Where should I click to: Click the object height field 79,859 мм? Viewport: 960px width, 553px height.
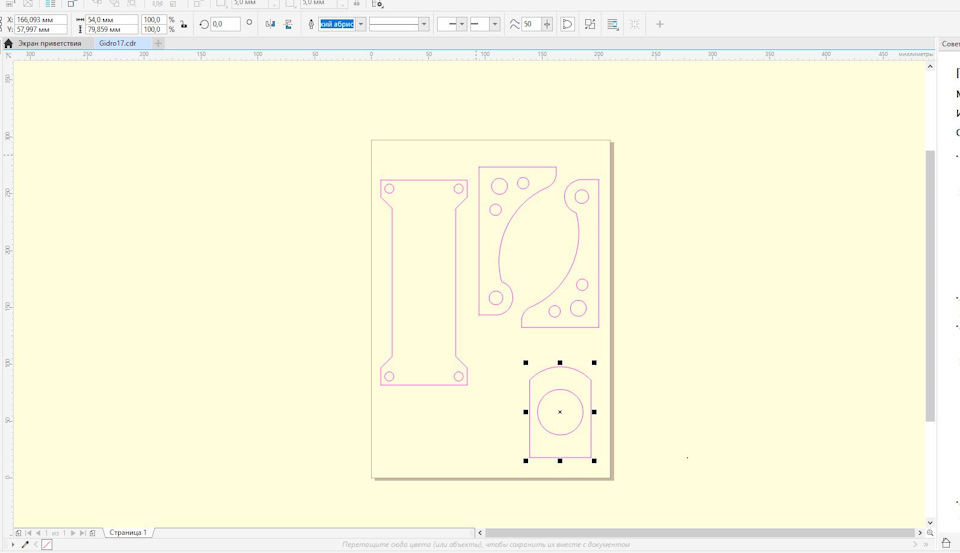click(111, 29)
